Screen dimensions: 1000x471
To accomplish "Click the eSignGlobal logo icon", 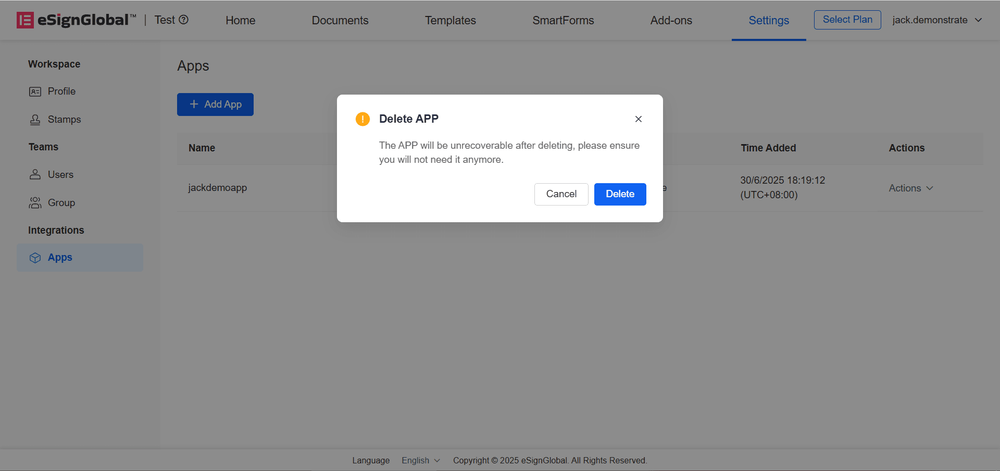I will (25, 20).
